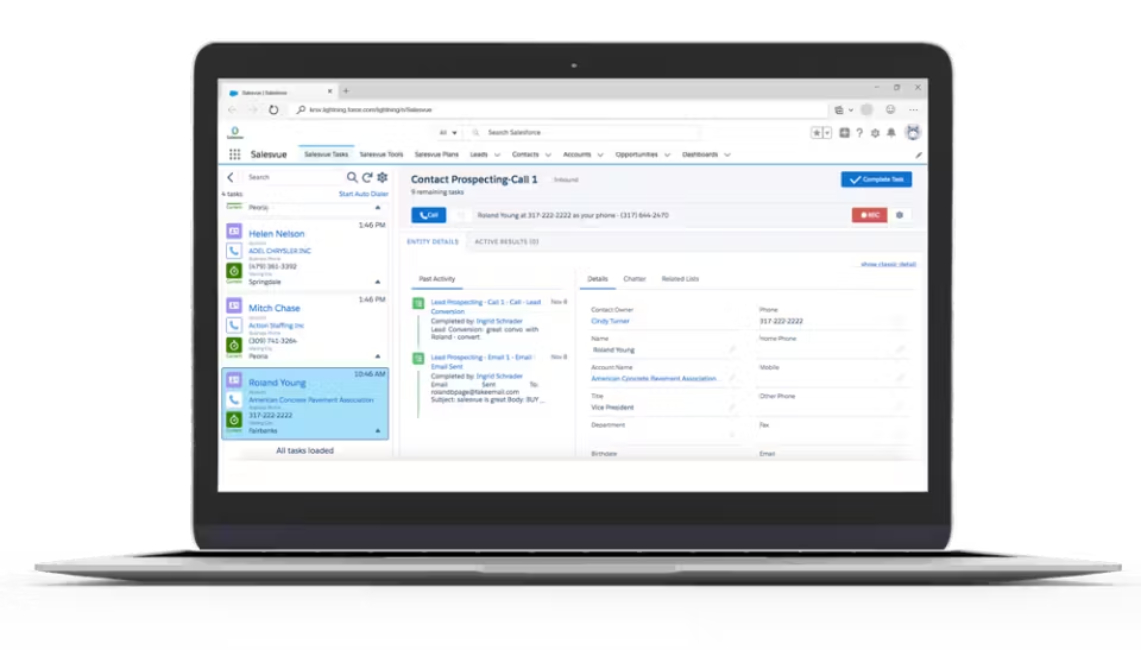Switch to the Salesvue Tasks tab

point(326,154)
